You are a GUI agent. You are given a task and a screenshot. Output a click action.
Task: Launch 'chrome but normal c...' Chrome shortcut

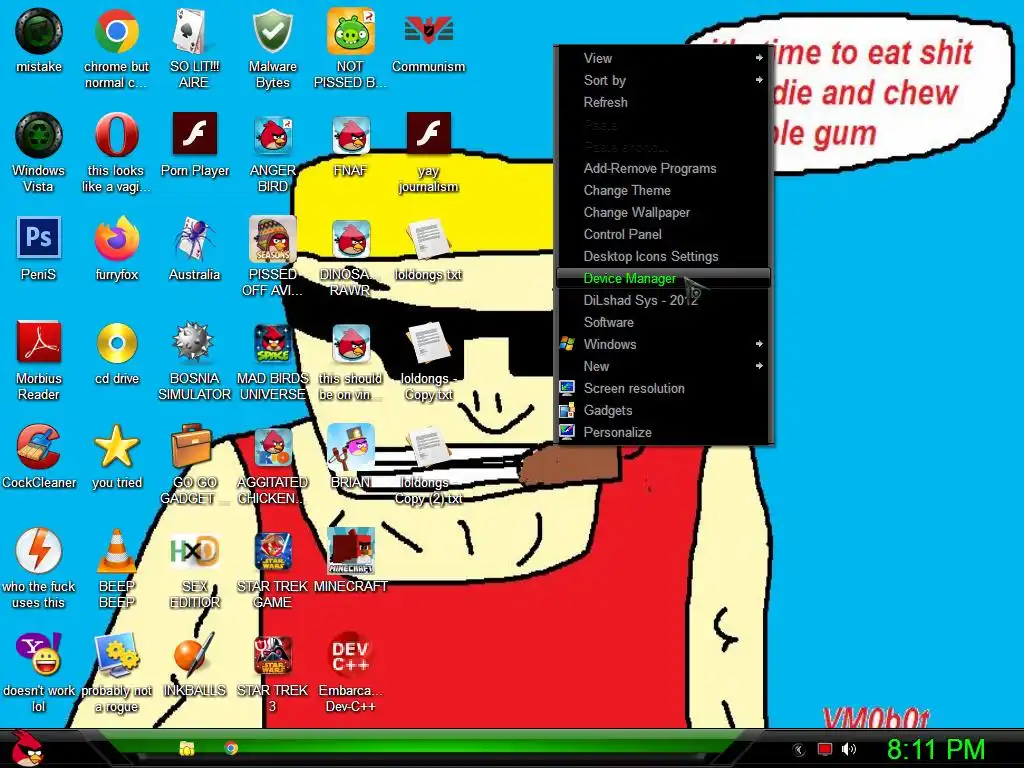[x=116, y=31]
